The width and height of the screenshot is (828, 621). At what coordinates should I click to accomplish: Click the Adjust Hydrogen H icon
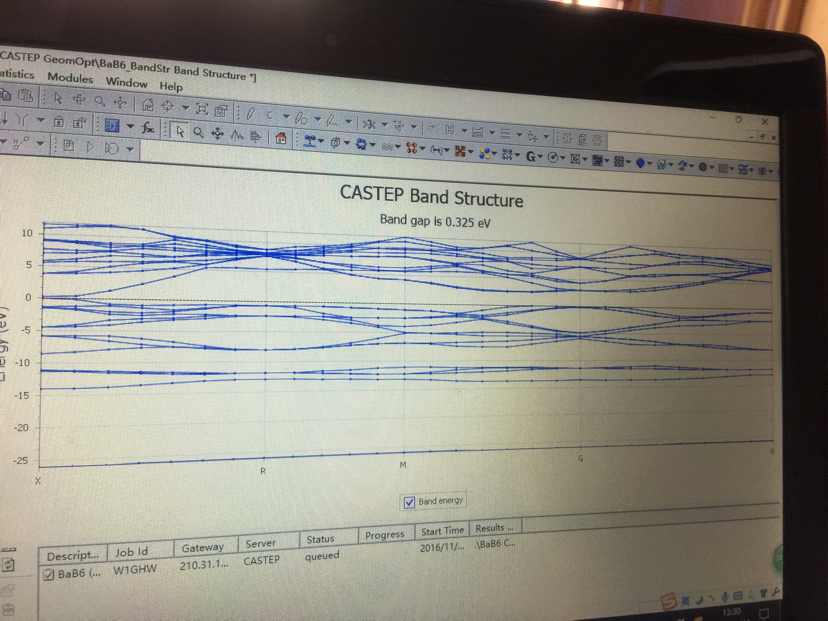point(450,128)
